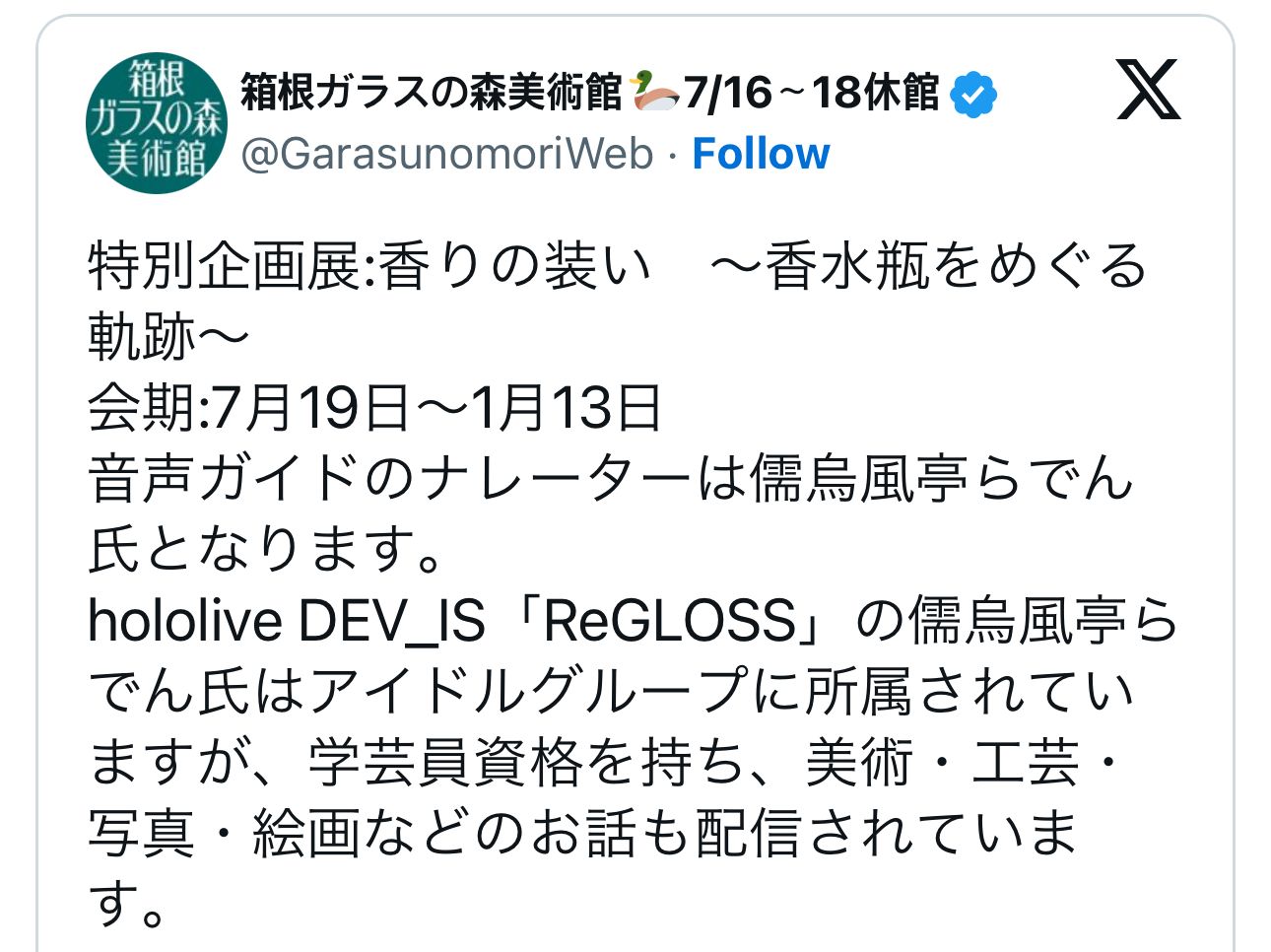Open the @GarasunomoriWeb handle link

[447, 154]
